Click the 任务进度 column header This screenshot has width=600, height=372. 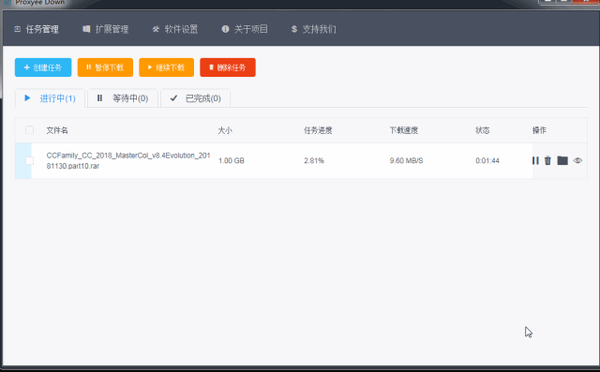click(318, 131)
